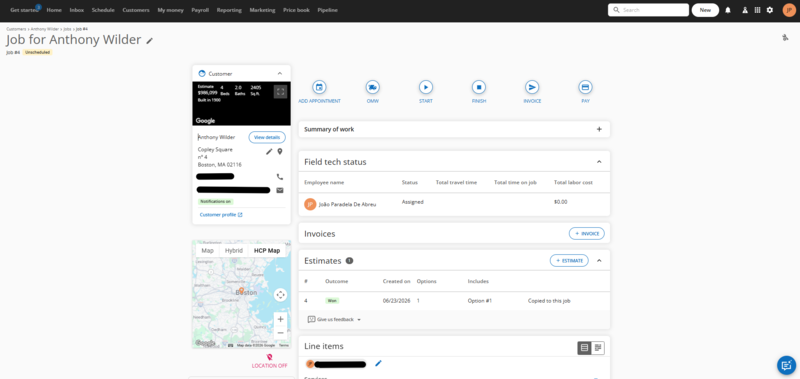
Task: Click the New button
Action: 705,10
